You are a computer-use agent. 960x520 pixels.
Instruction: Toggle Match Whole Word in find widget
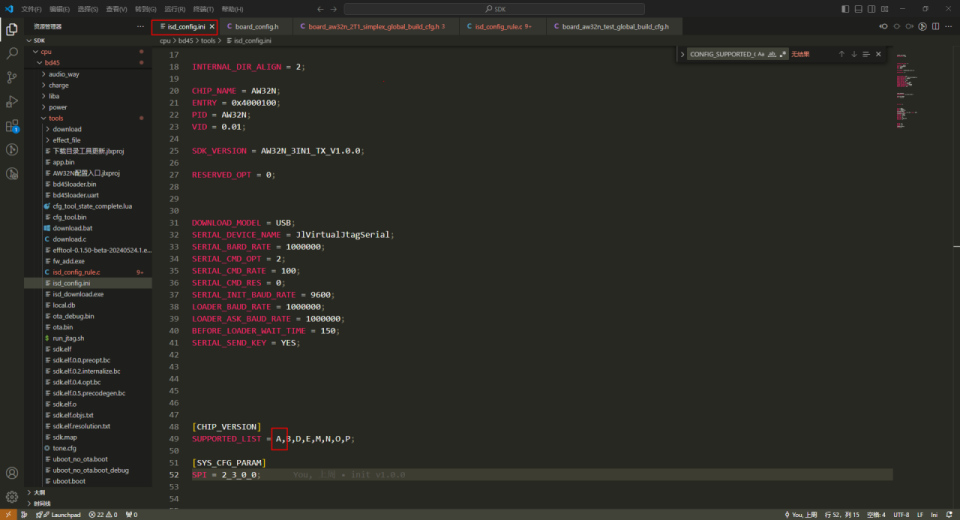pos(772,54)
